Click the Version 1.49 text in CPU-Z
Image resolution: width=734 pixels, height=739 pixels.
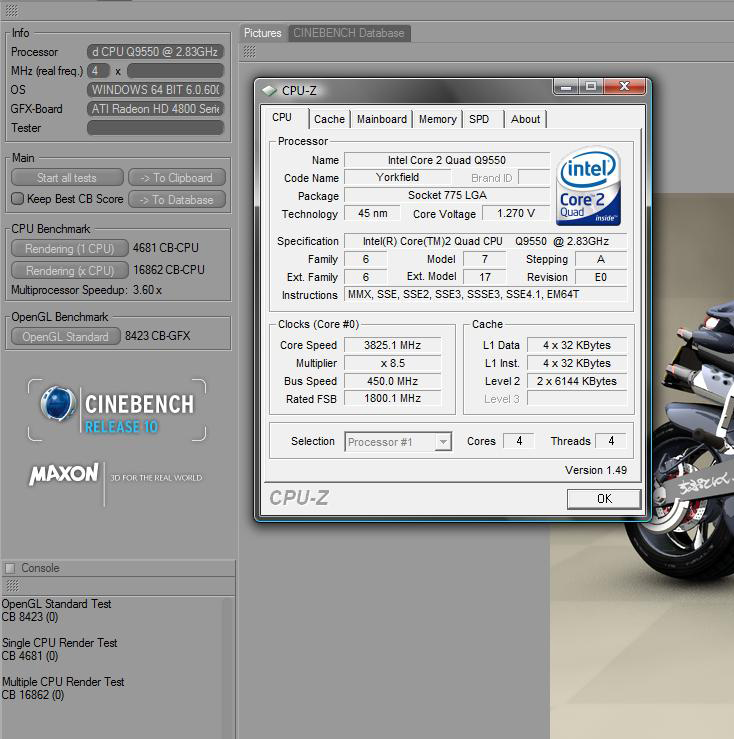click(x=596, y=470)
